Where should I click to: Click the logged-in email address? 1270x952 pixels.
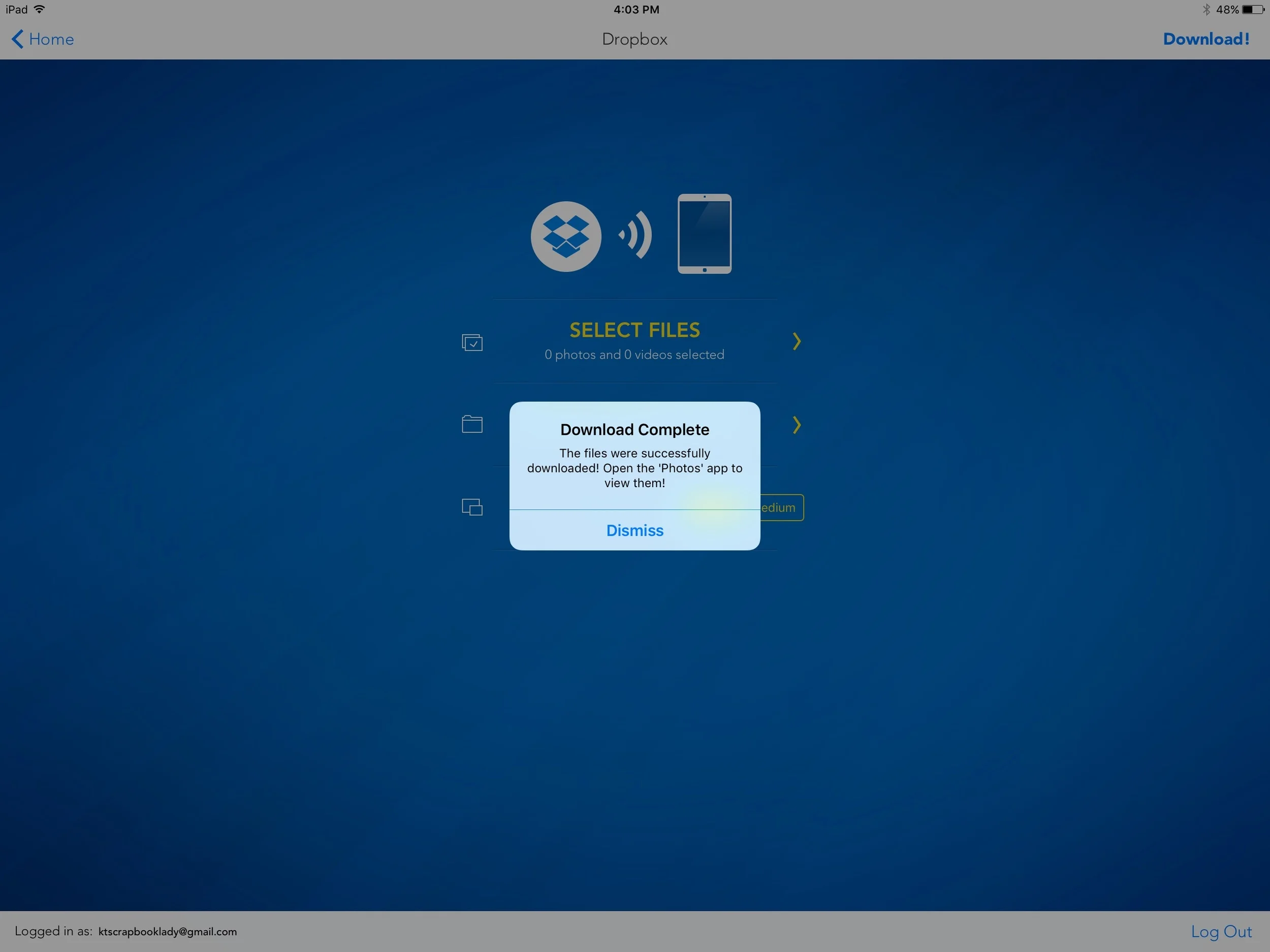[x=168, y=931]
